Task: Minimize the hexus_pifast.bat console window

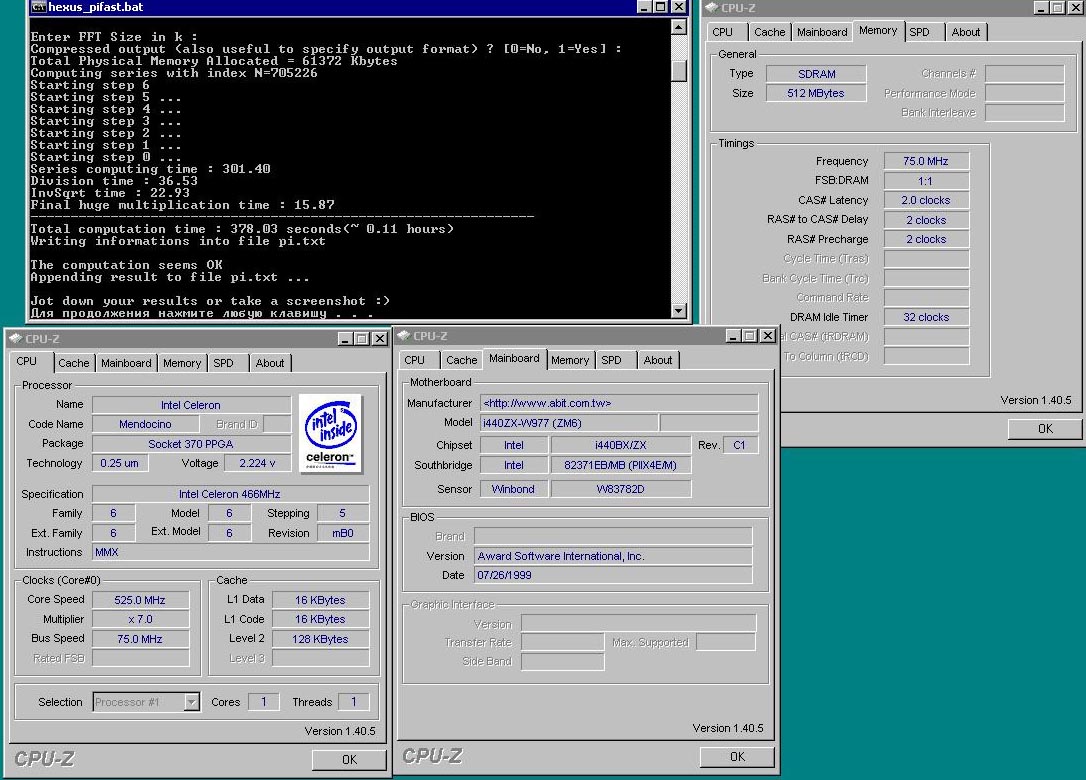Action: [645, 7]
